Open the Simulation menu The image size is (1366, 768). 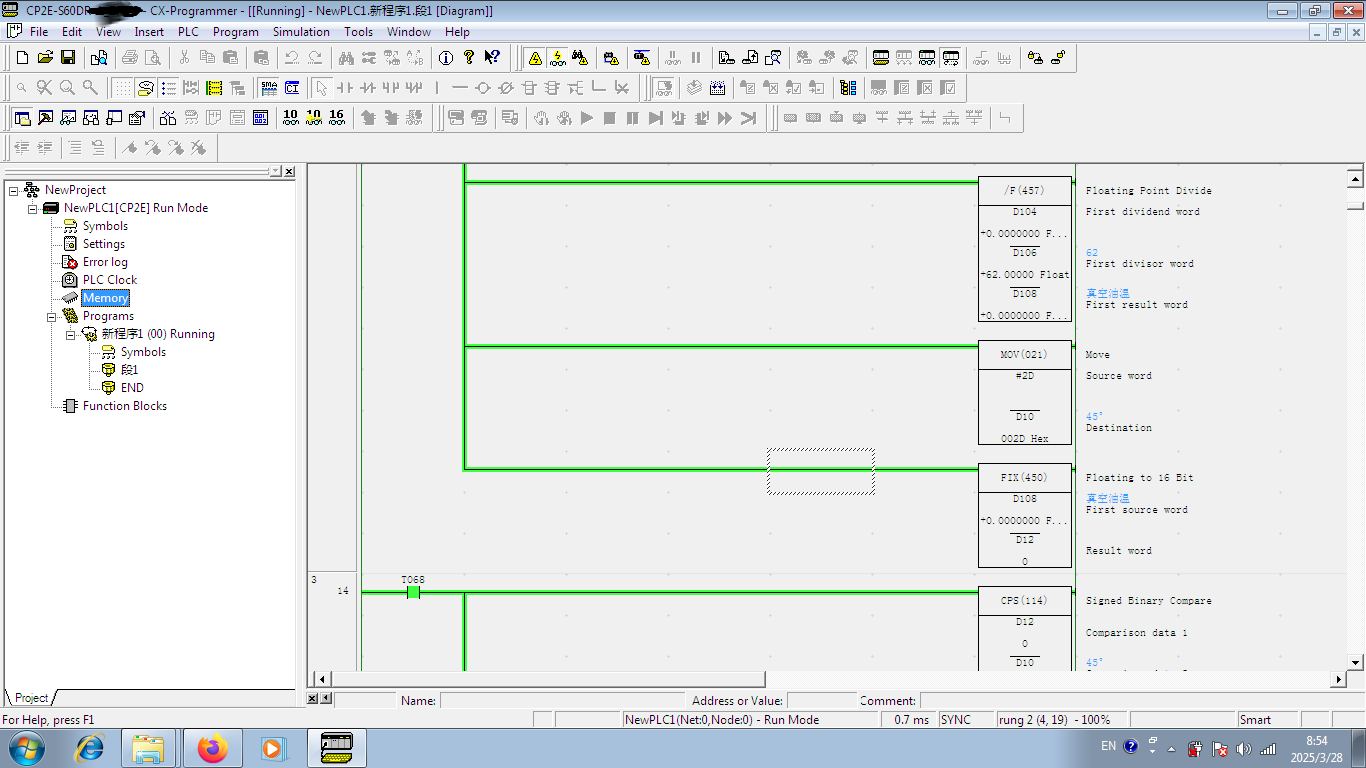pos(301,32)
